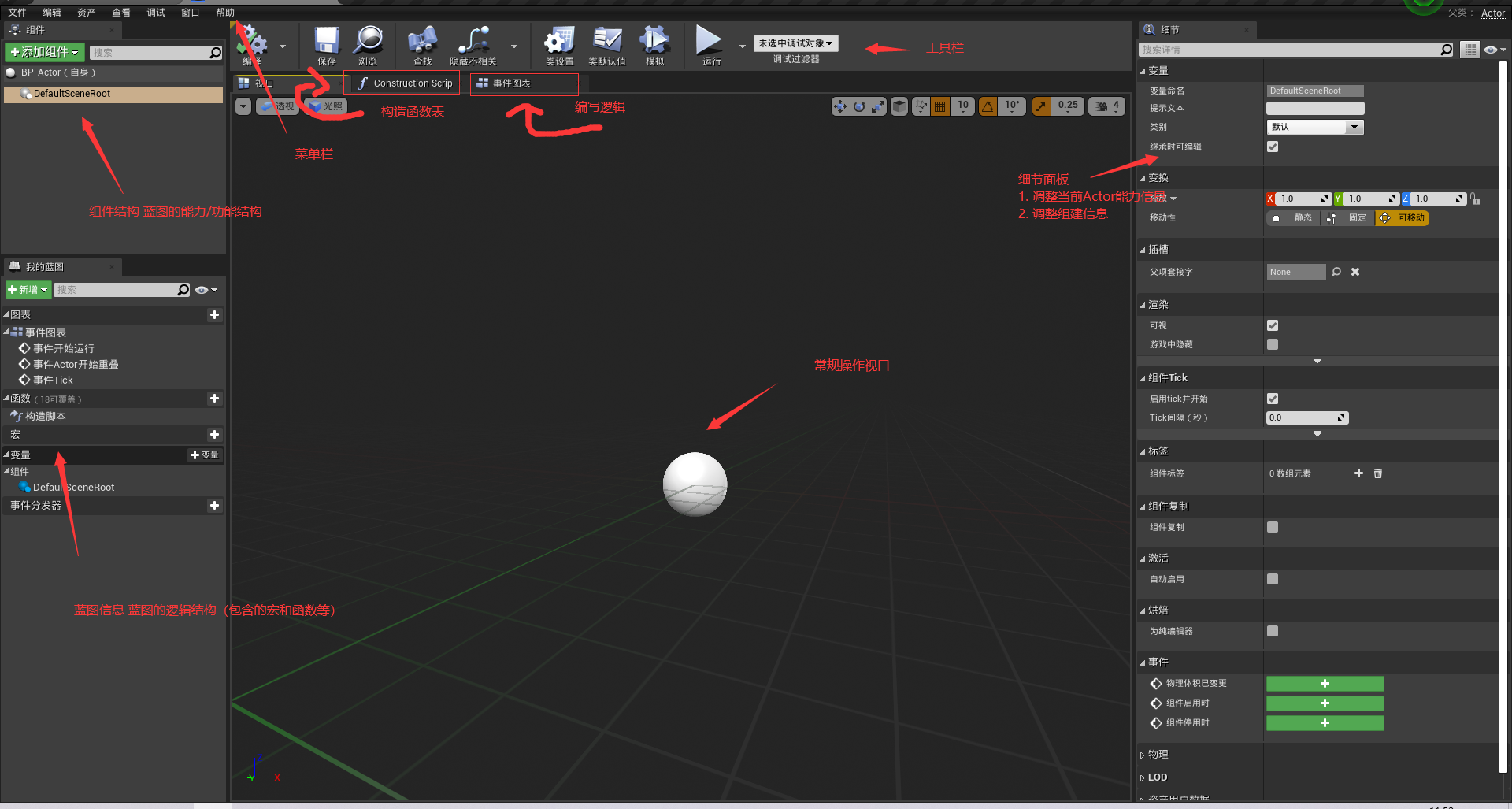Open the 类别 默认 dropdown
The width and height of the screenshot is (1512, 809).
click(1314, 127)
